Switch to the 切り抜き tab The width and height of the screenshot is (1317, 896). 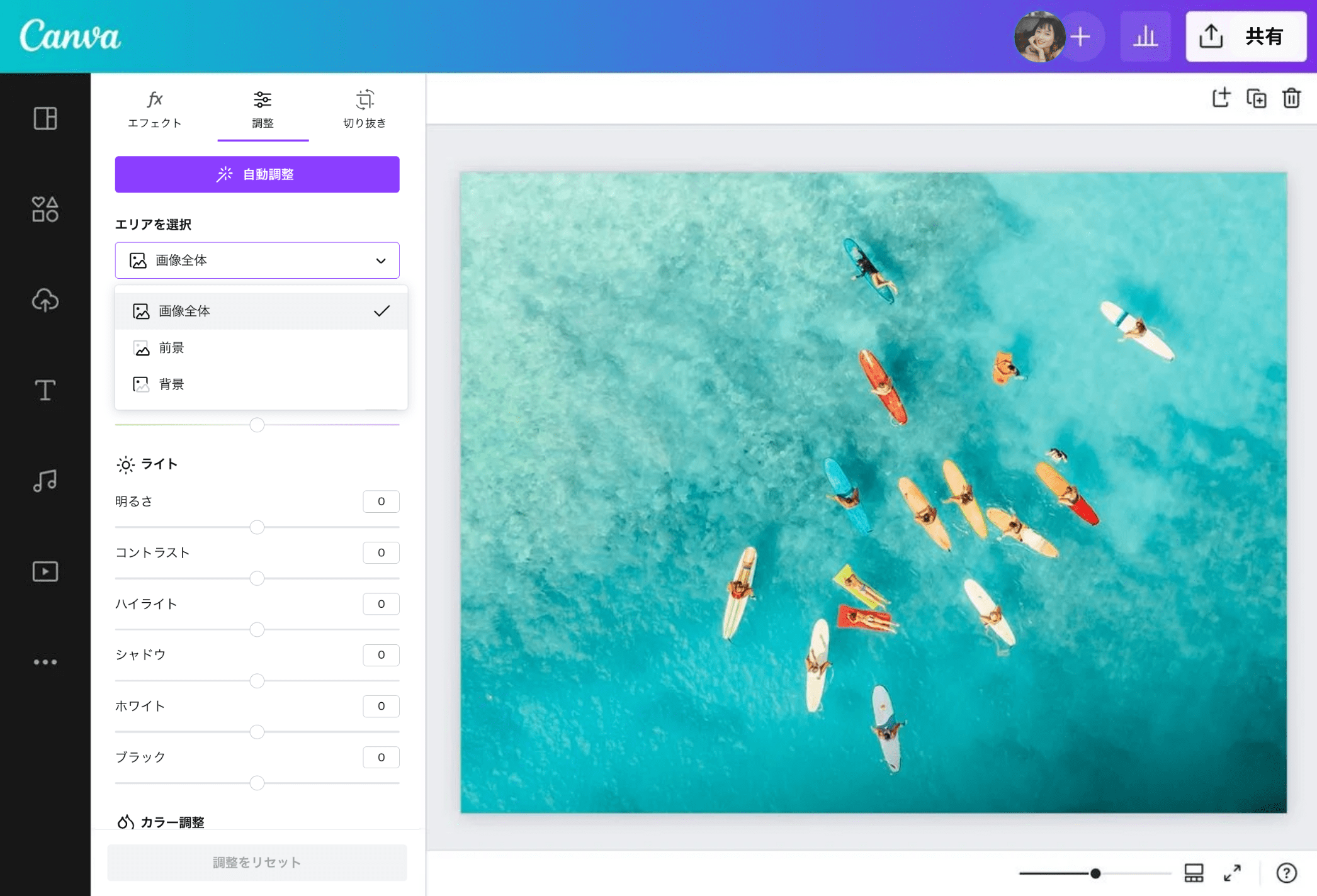coord(365,108)
